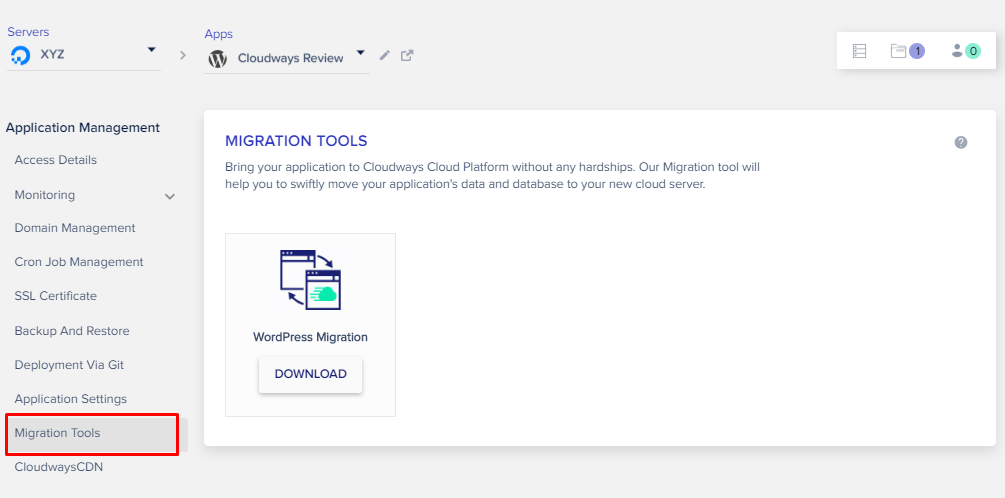
Task: Click the MIGRATION TOOLS heading
Action: 296,141
